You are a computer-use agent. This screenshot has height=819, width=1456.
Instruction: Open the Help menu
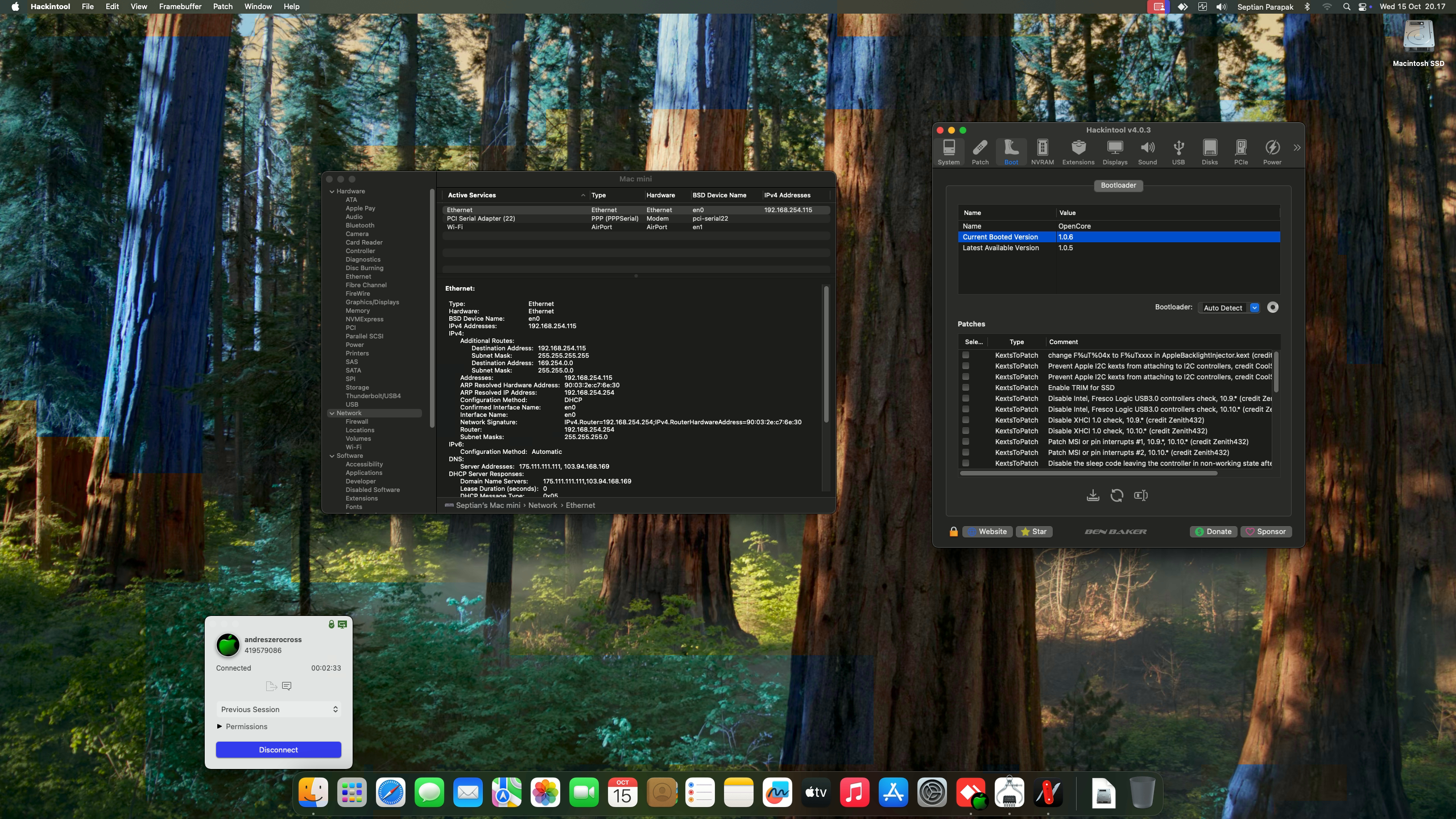[x=291, y=7]
